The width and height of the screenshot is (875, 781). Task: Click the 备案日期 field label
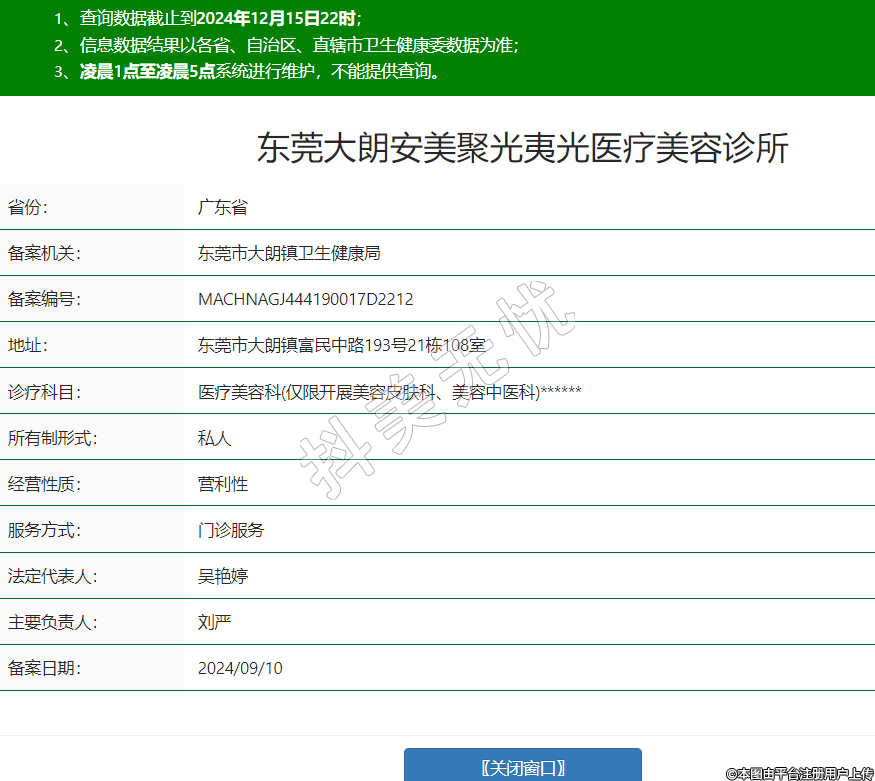44,668
